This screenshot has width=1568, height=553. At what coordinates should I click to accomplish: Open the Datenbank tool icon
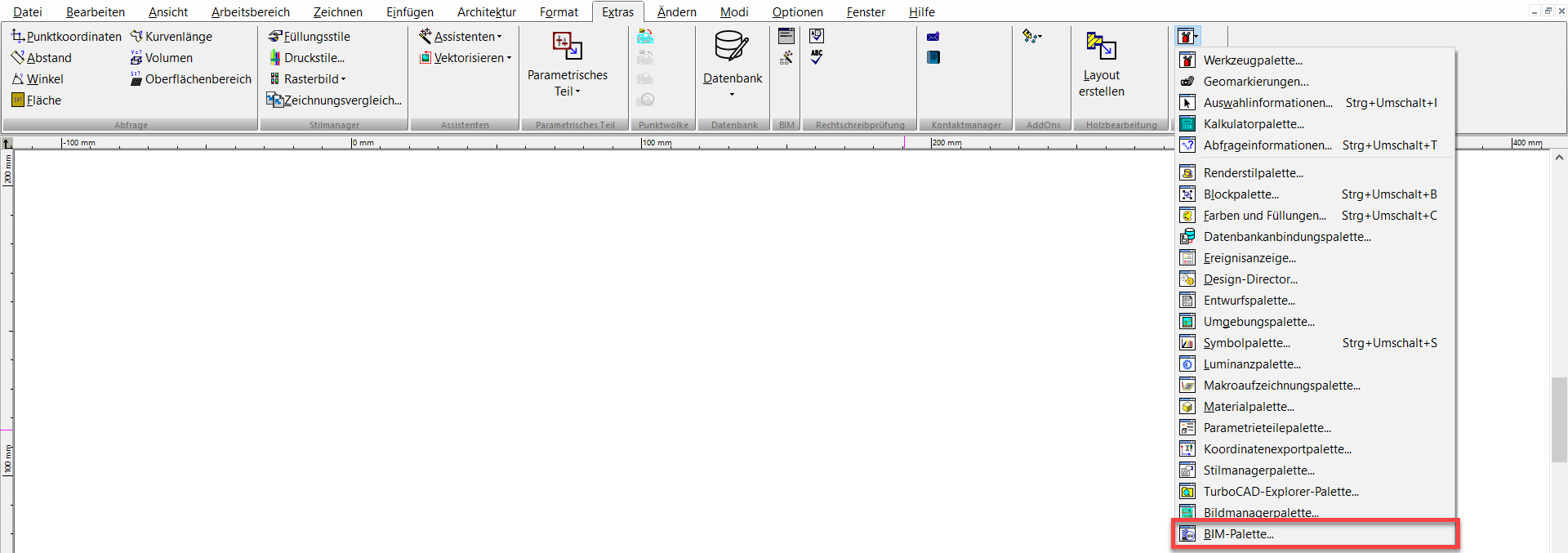click(x=732, y=47)
